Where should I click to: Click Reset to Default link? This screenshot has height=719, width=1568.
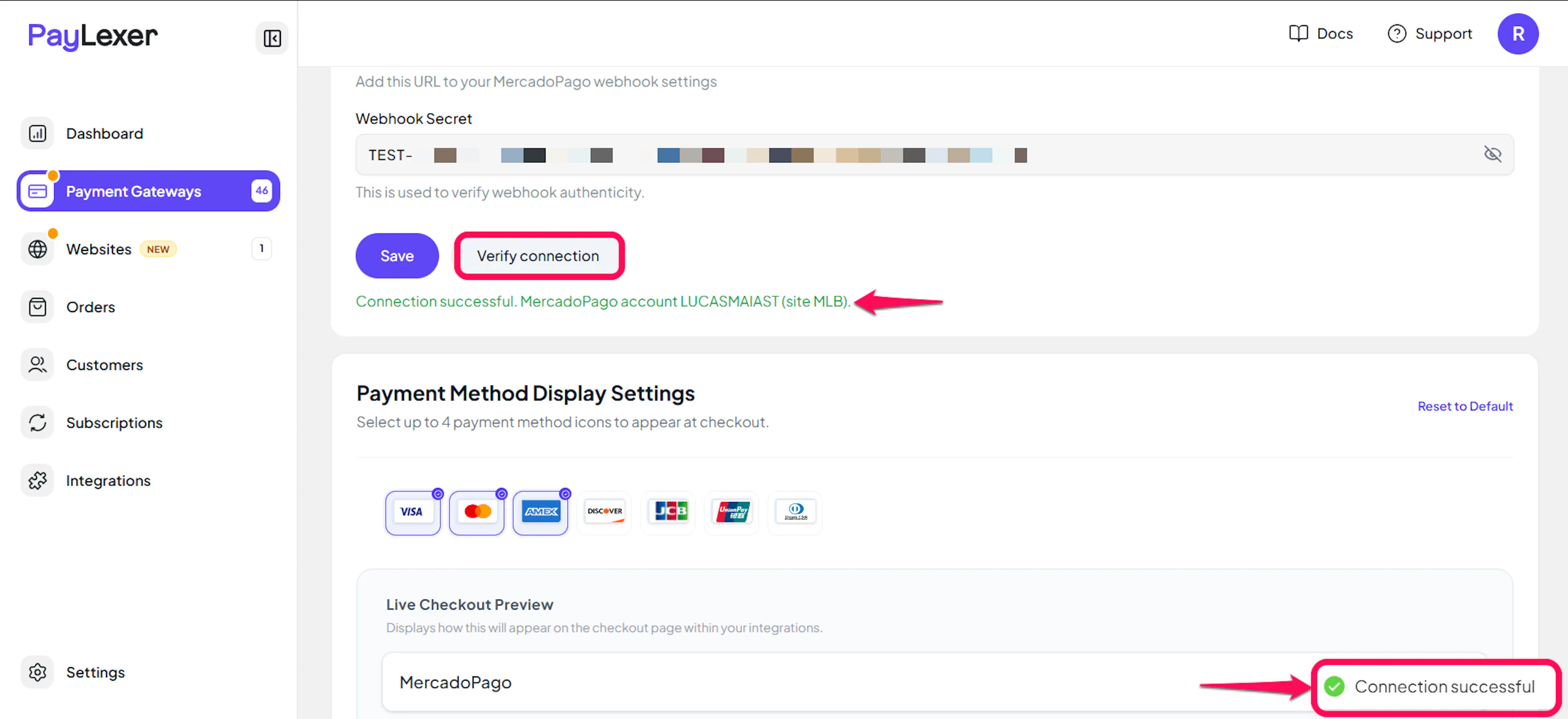1465,406
